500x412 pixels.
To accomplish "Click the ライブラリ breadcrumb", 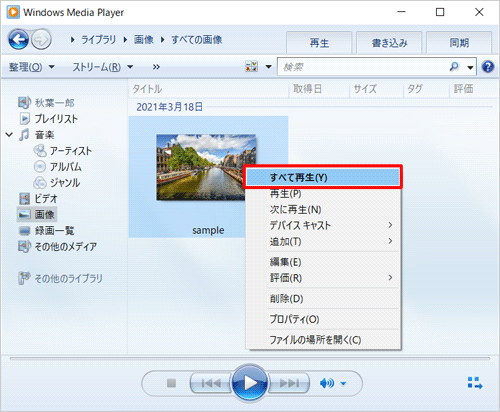I will [99, 40].
